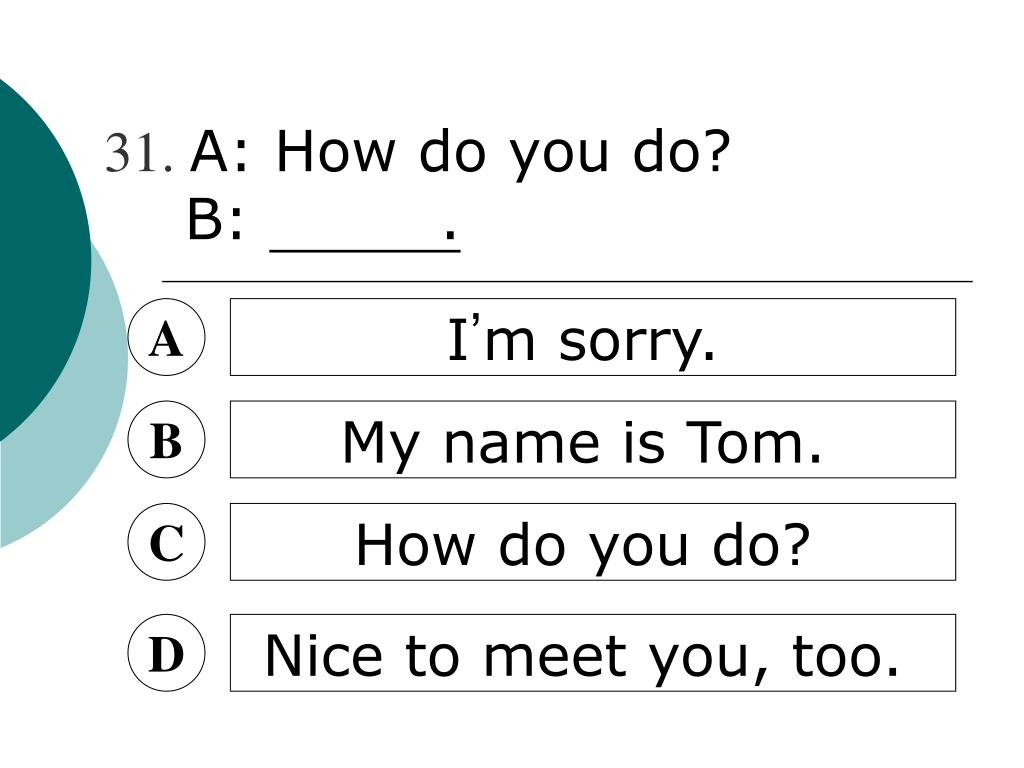
Task: Select the circled letter B option
Action: coord(167,440)
